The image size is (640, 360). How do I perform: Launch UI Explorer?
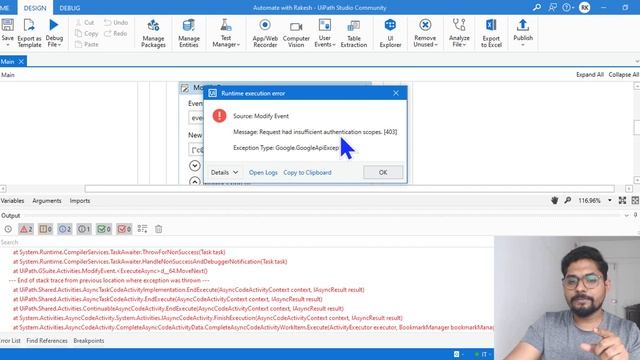[390, 33]
